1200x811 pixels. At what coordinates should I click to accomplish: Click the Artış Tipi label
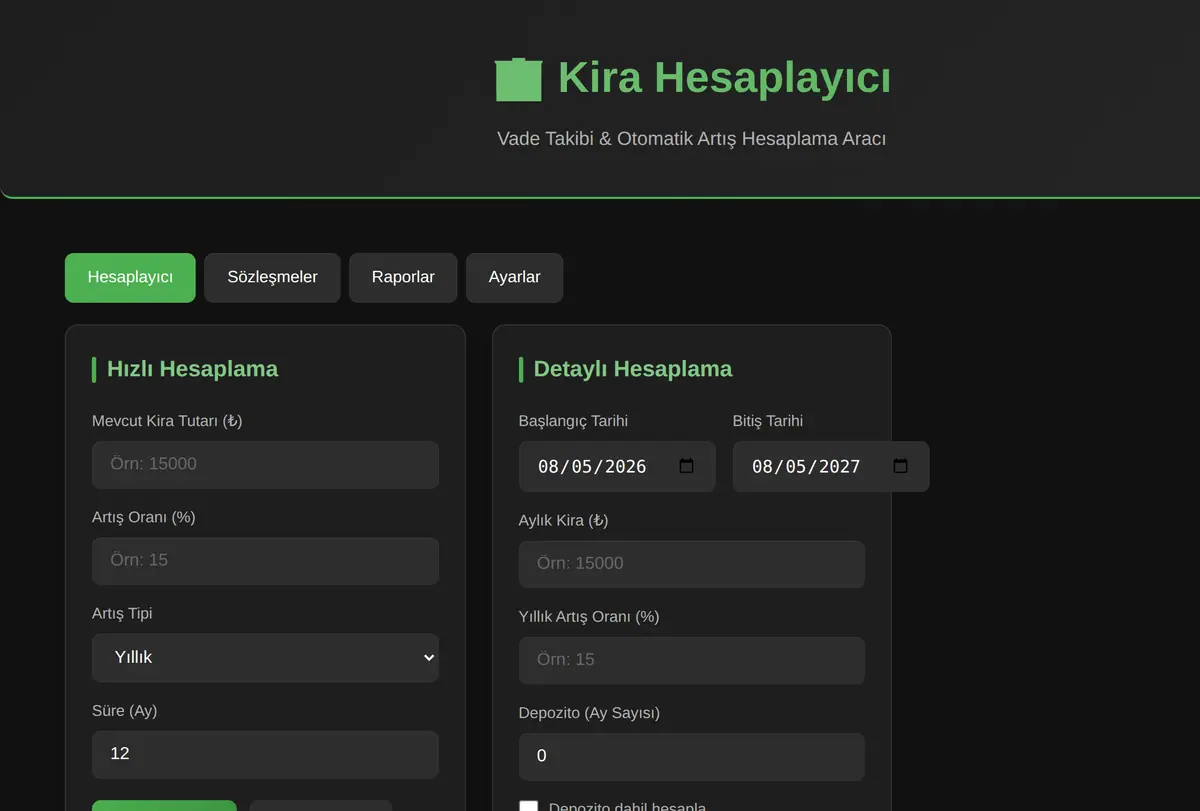122,613
